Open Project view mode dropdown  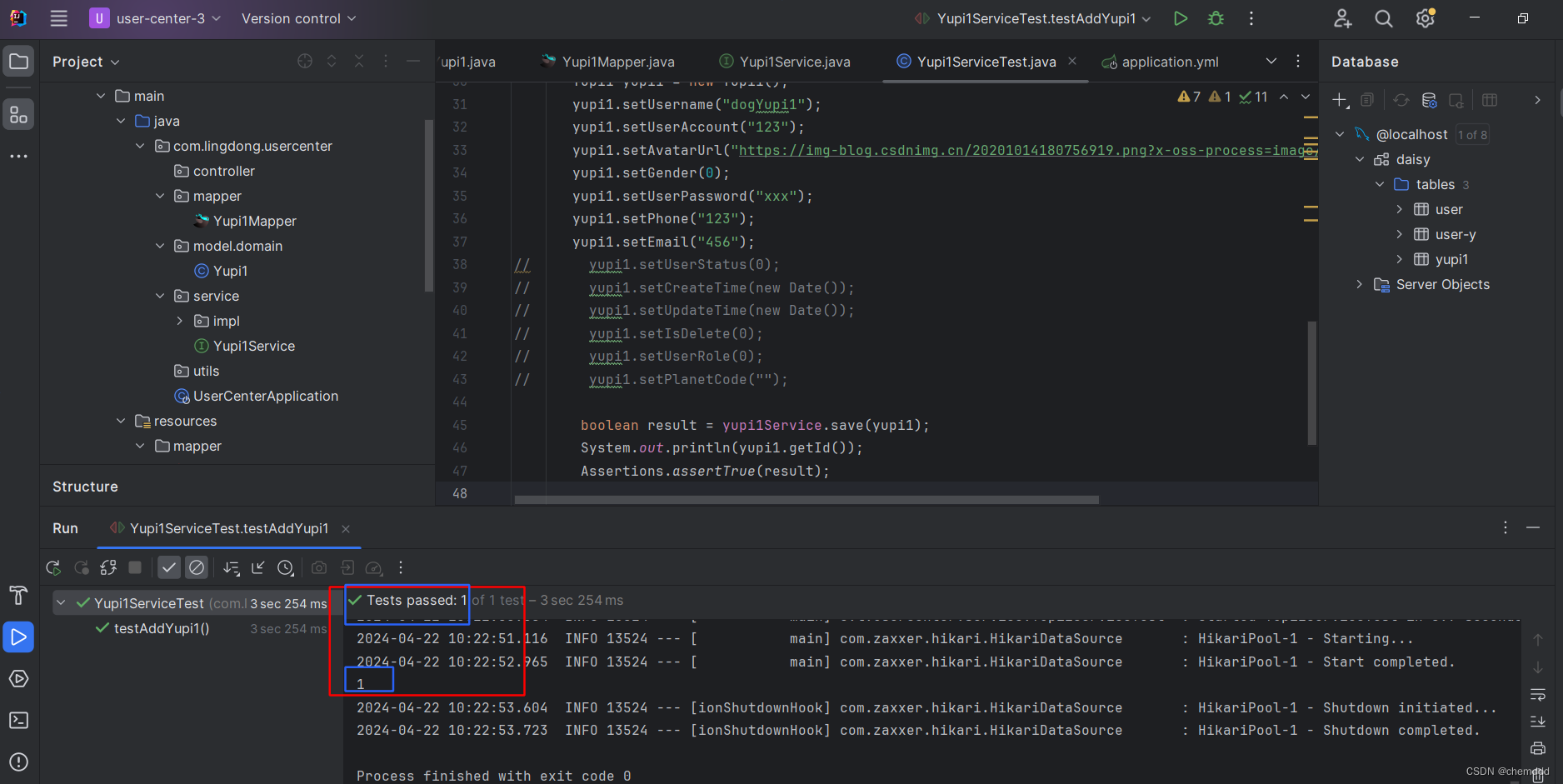86,62
